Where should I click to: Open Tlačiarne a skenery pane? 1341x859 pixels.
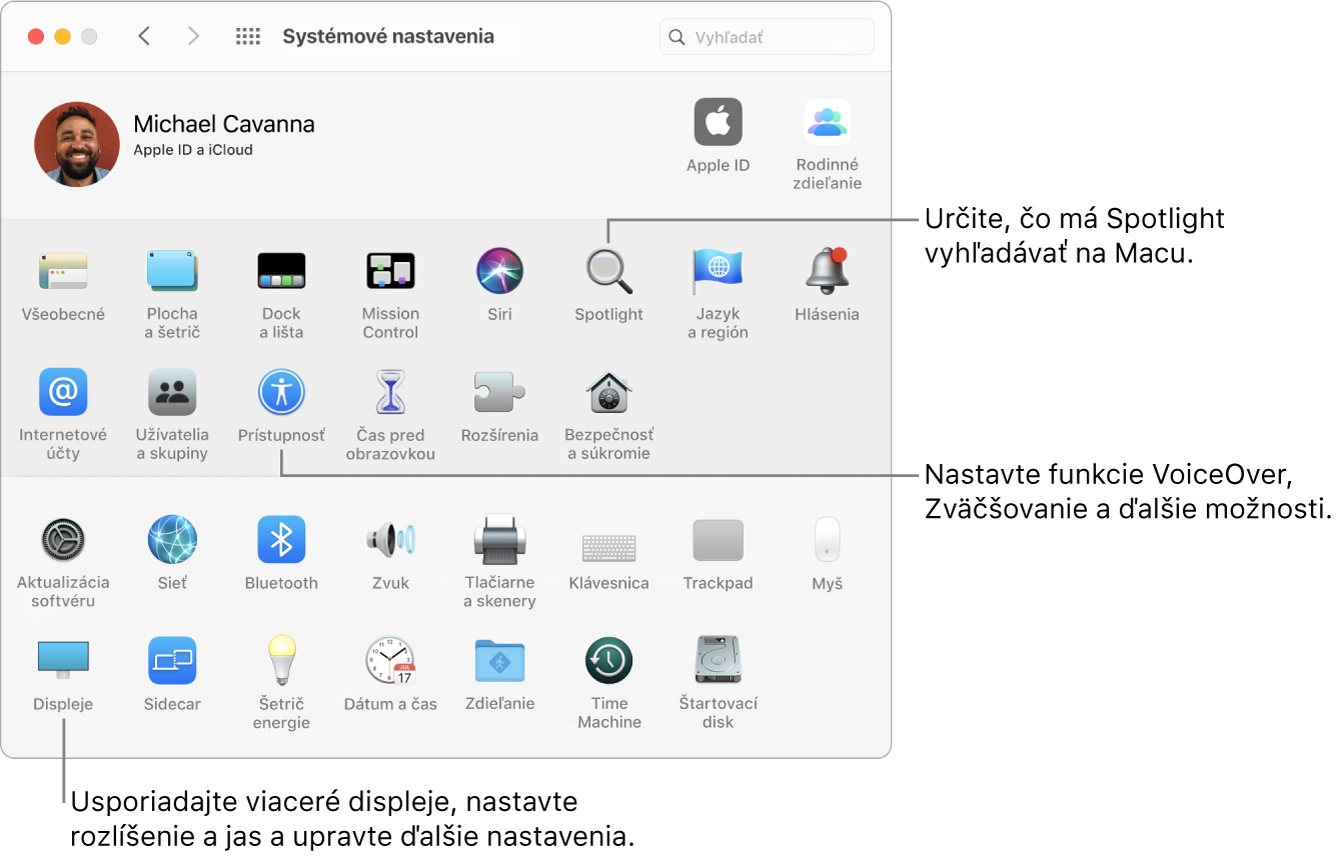point(500,539)
